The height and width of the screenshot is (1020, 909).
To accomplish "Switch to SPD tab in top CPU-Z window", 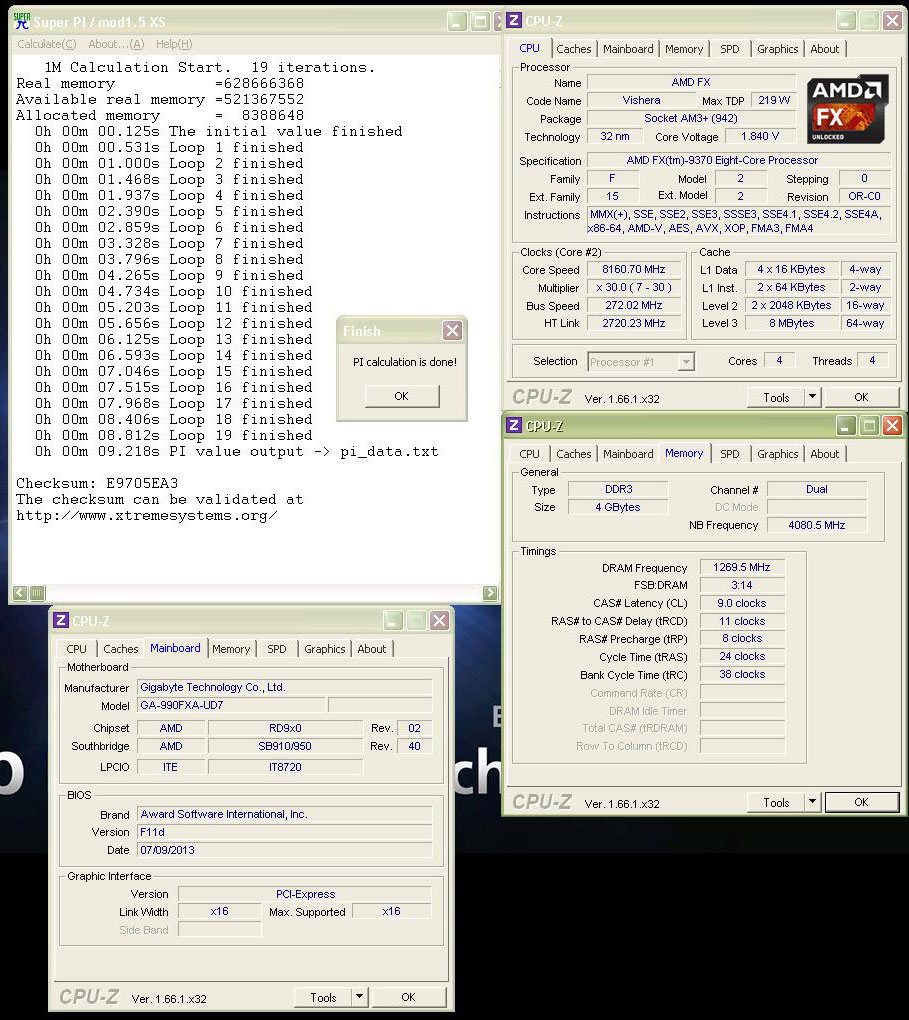I will [729, 49].
